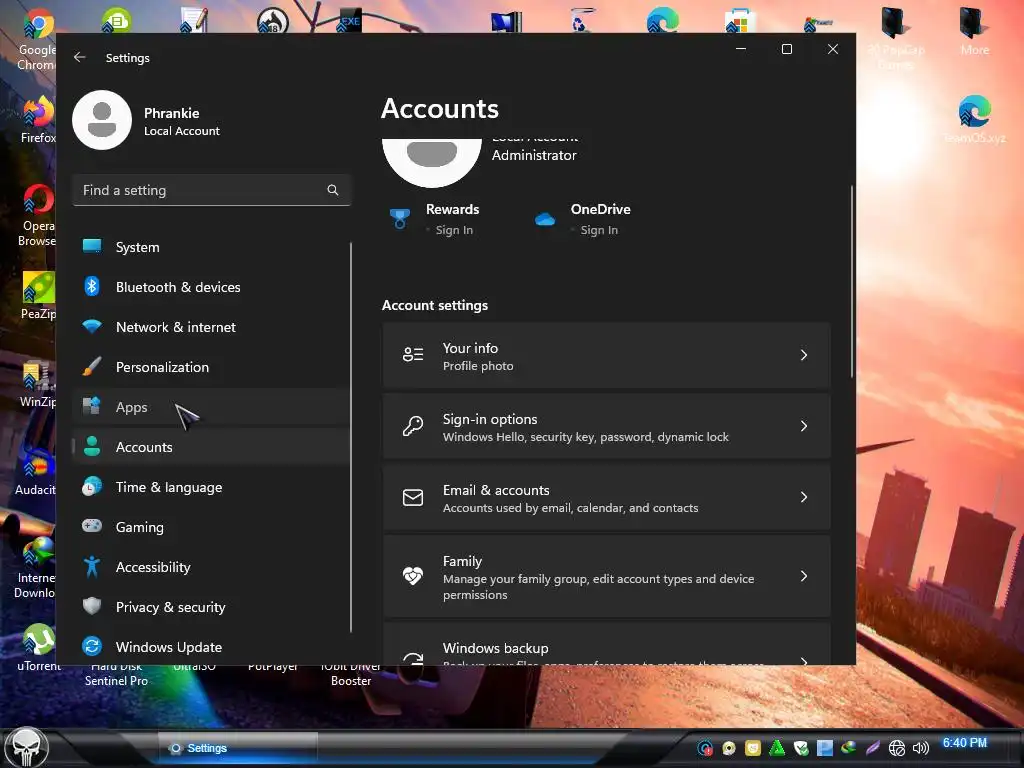Click the Family heart icon

point(413,576)
